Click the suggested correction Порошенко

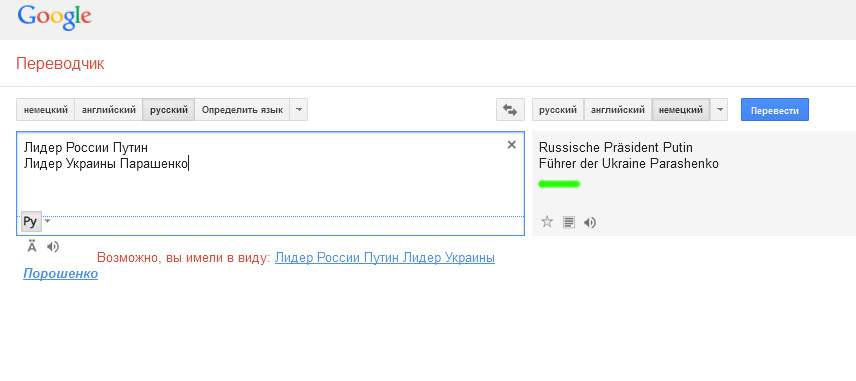(x=61, y=274)
